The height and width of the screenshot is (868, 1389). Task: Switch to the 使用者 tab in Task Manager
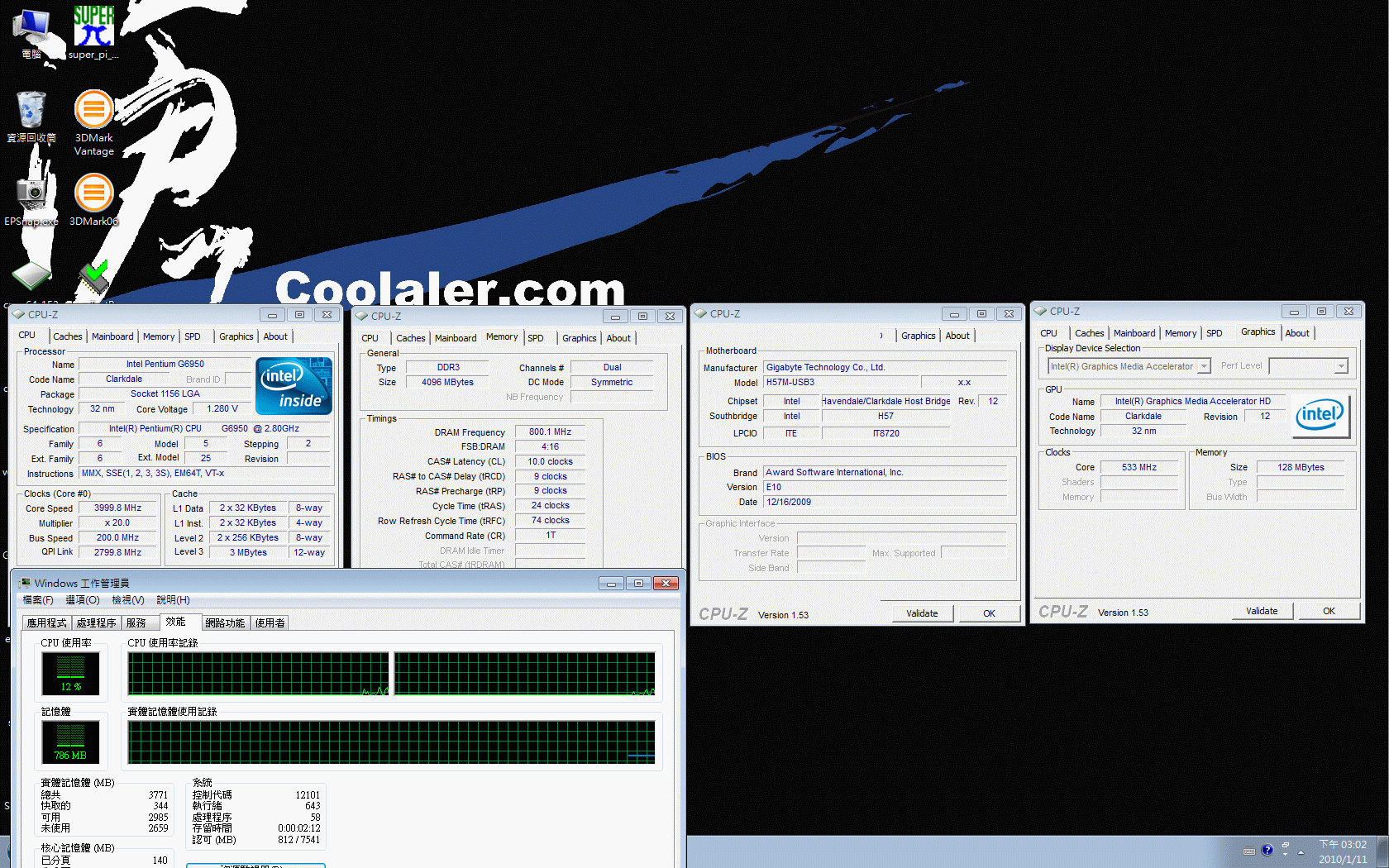270,623
